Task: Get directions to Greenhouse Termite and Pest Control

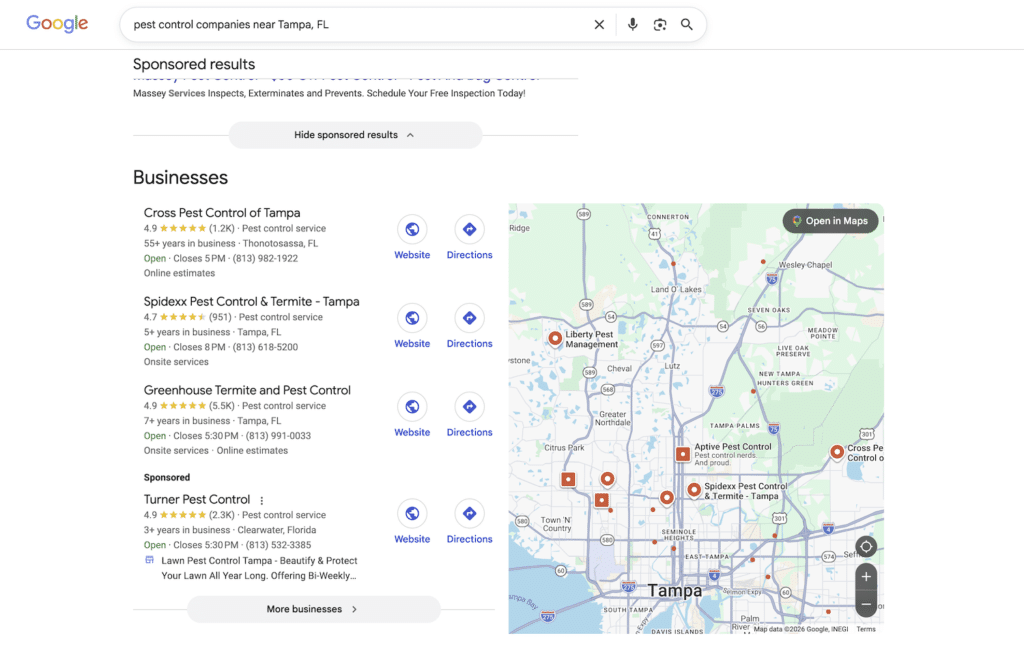Action: 470,407
